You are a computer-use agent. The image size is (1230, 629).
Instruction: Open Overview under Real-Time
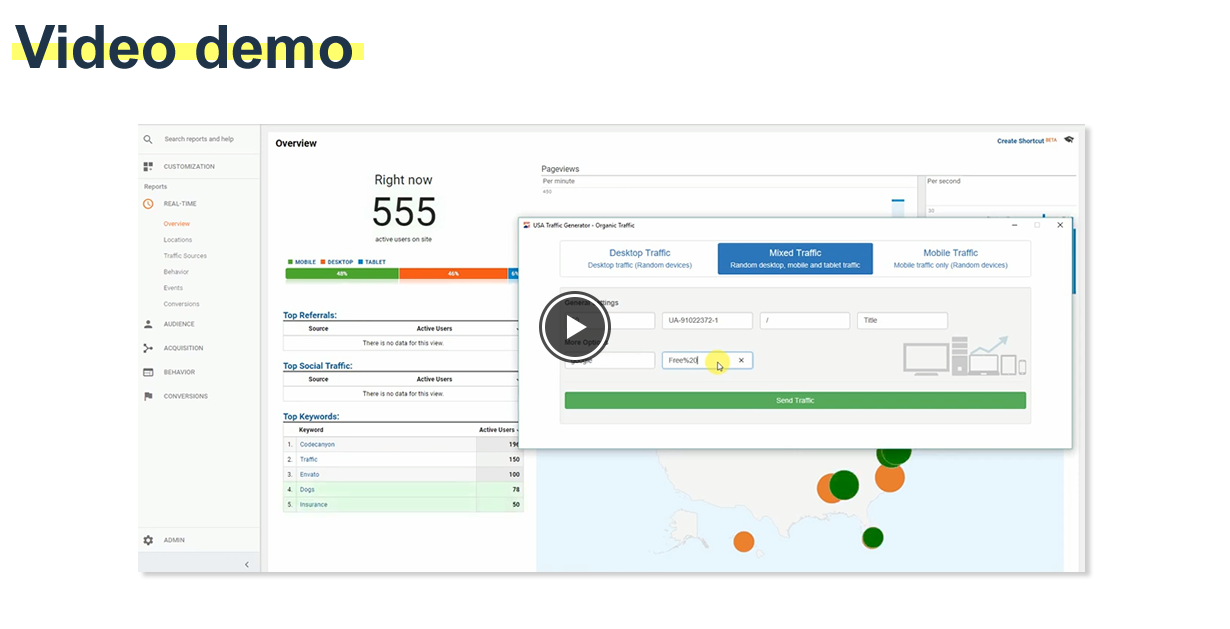(177, 224)
